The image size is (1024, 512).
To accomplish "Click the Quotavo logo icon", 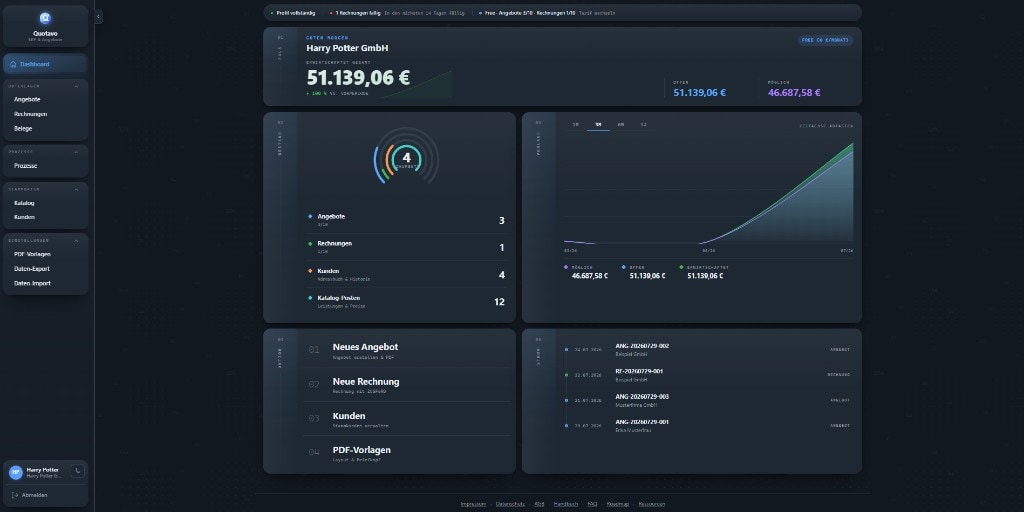I will click(x=45, y=18).
